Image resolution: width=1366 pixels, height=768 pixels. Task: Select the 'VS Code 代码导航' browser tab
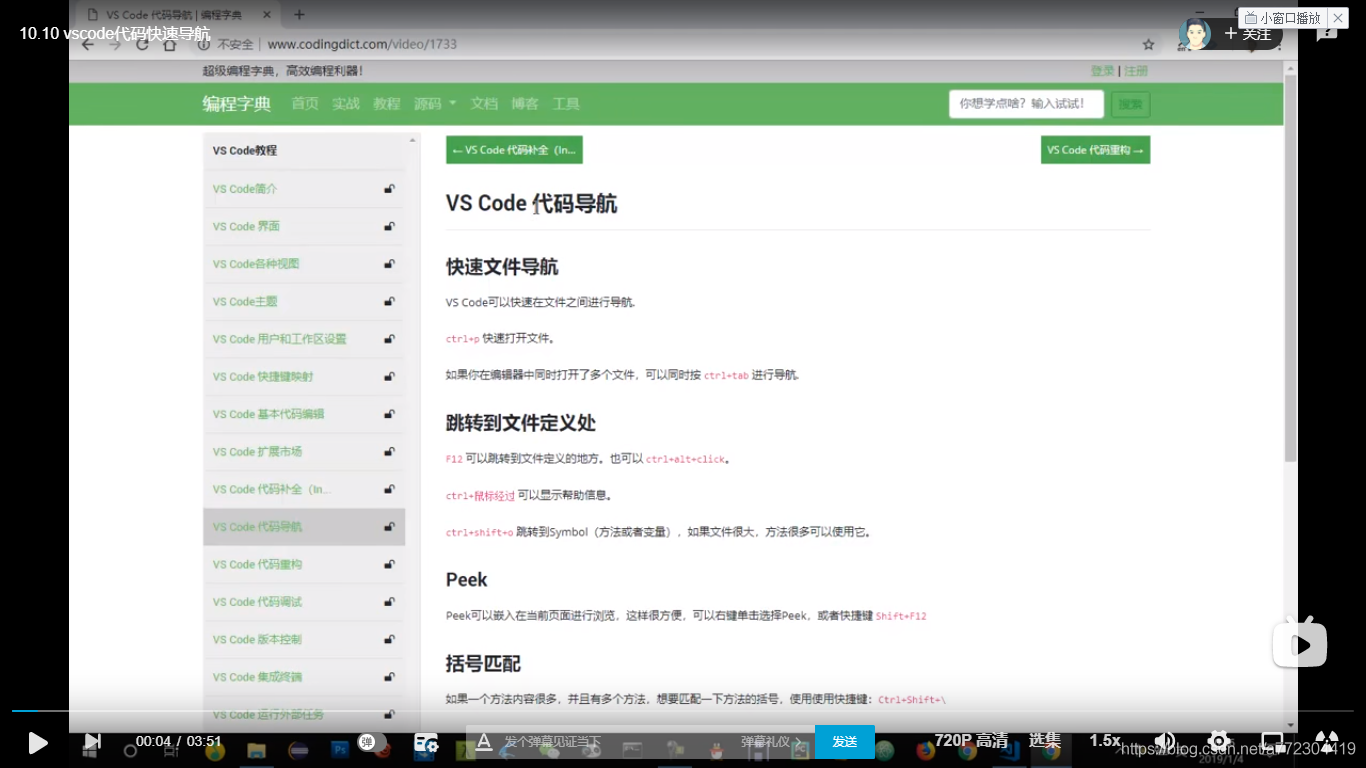(180, 15)
